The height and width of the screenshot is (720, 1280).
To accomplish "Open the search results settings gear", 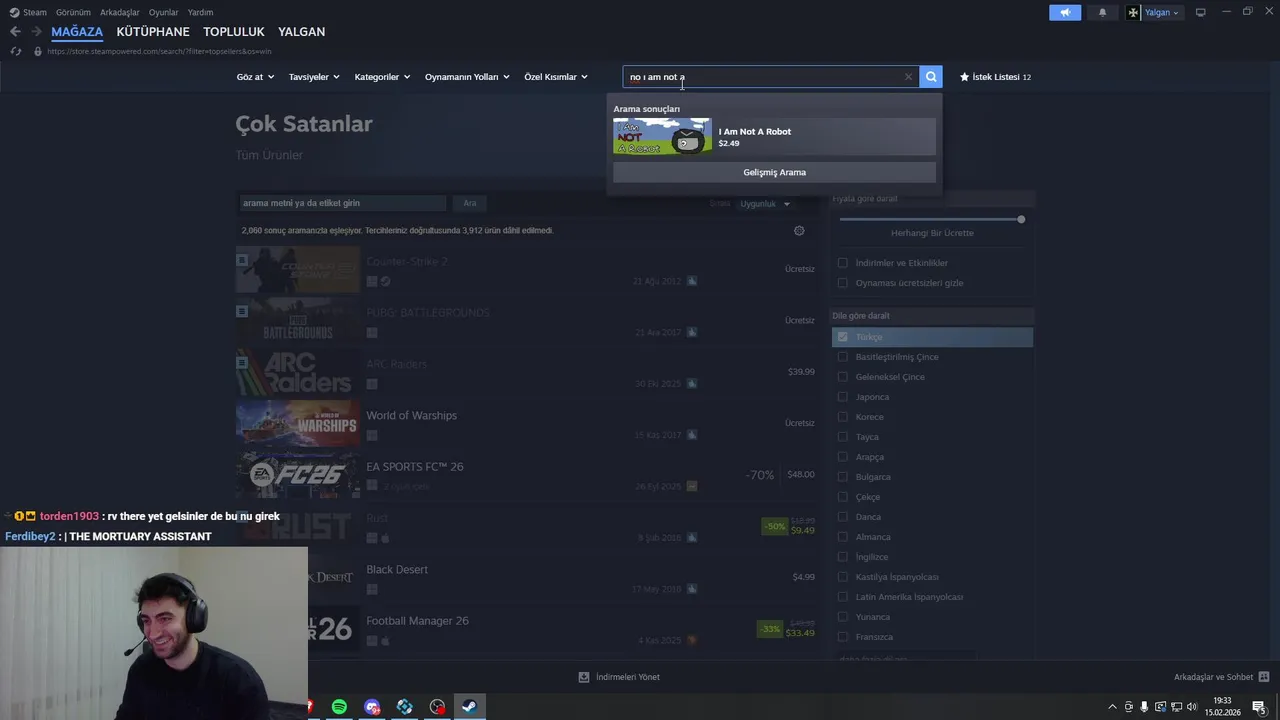I will [x=799, y=231].
